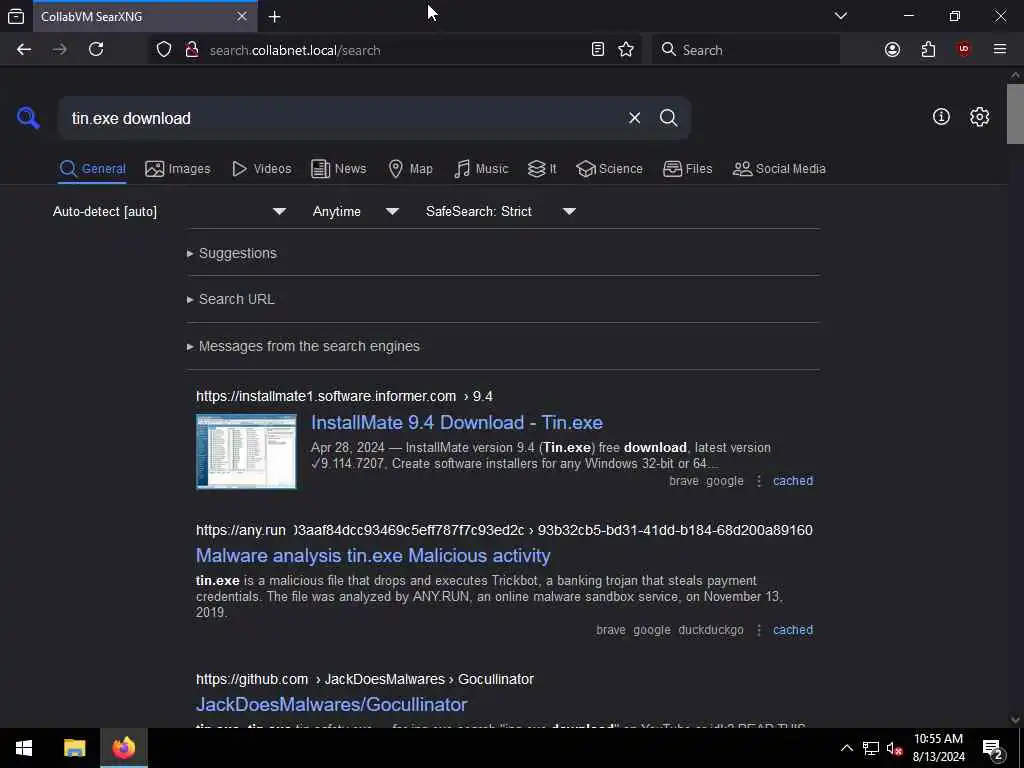List all tabs chevron button
The height and width of the screenshot is (768, 1024).
click(840, 16)
